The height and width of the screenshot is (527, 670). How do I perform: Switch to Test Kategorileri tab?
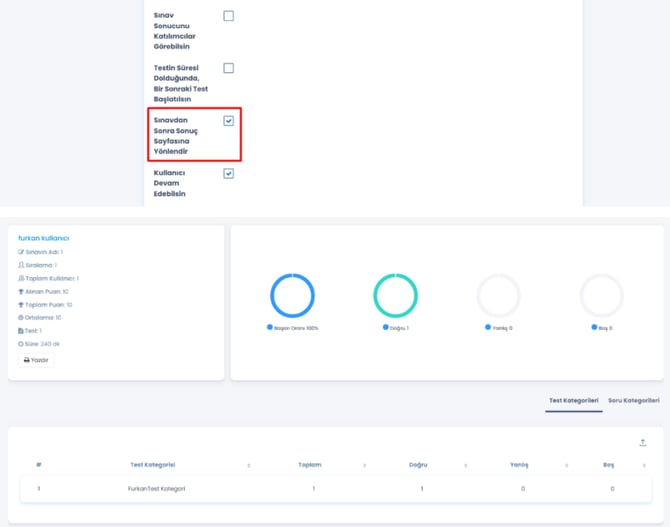click(573, 400)
